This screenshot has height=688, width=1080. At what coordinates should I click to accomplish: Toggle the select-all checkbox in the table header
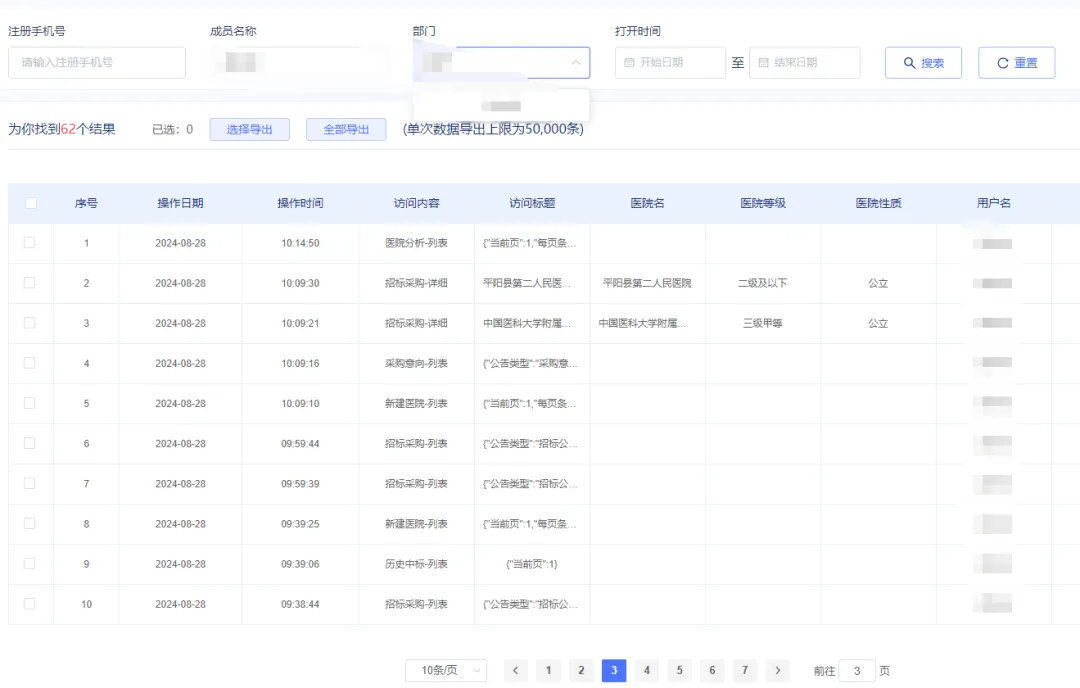[31, 202]
